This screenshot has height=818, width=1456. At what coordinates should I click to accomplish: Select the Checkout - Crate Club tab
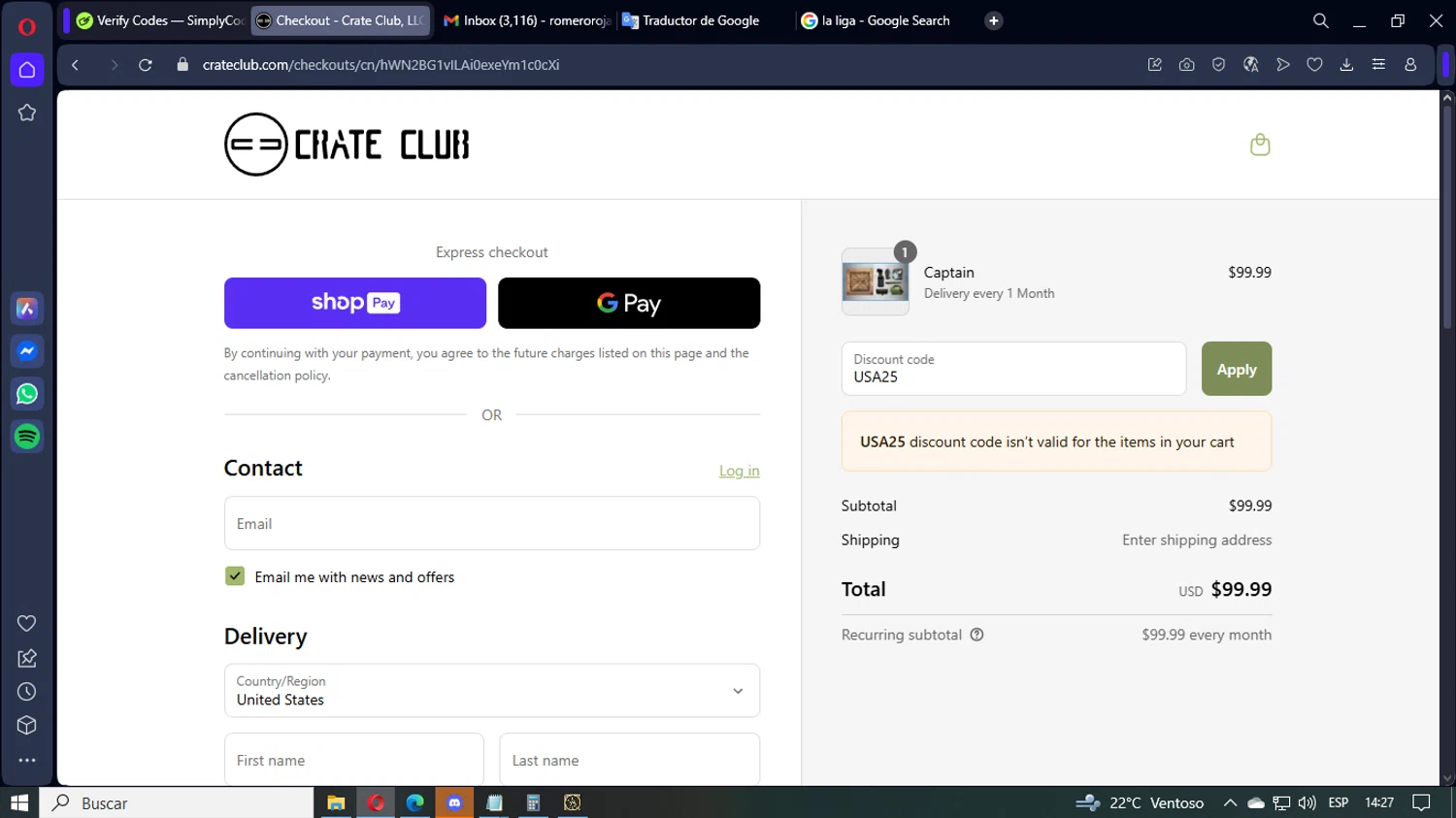(341, 20)
